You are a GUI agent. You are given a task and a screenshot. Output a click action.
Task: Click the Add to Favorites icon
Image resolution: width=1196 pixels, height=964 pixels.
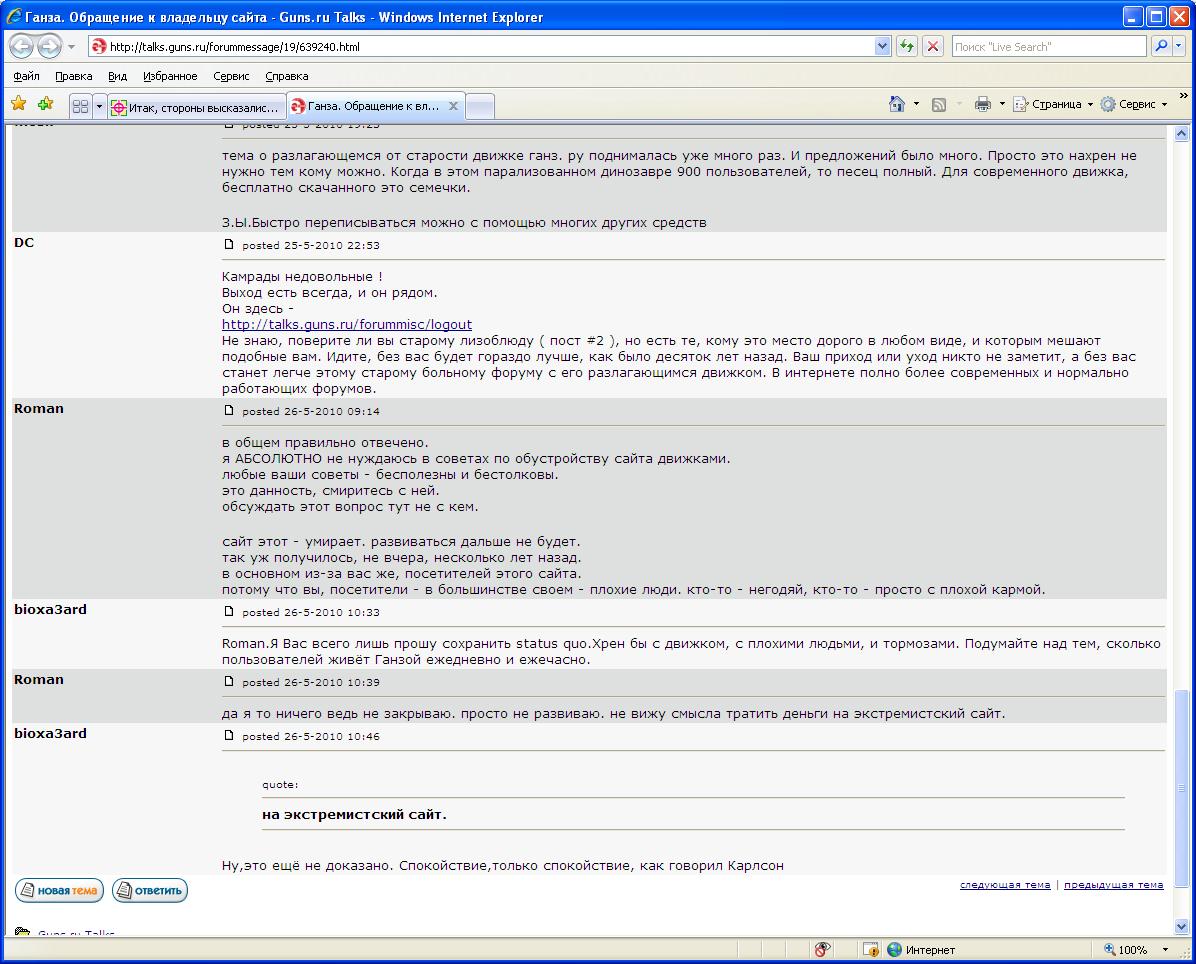(x=45, y=104)
